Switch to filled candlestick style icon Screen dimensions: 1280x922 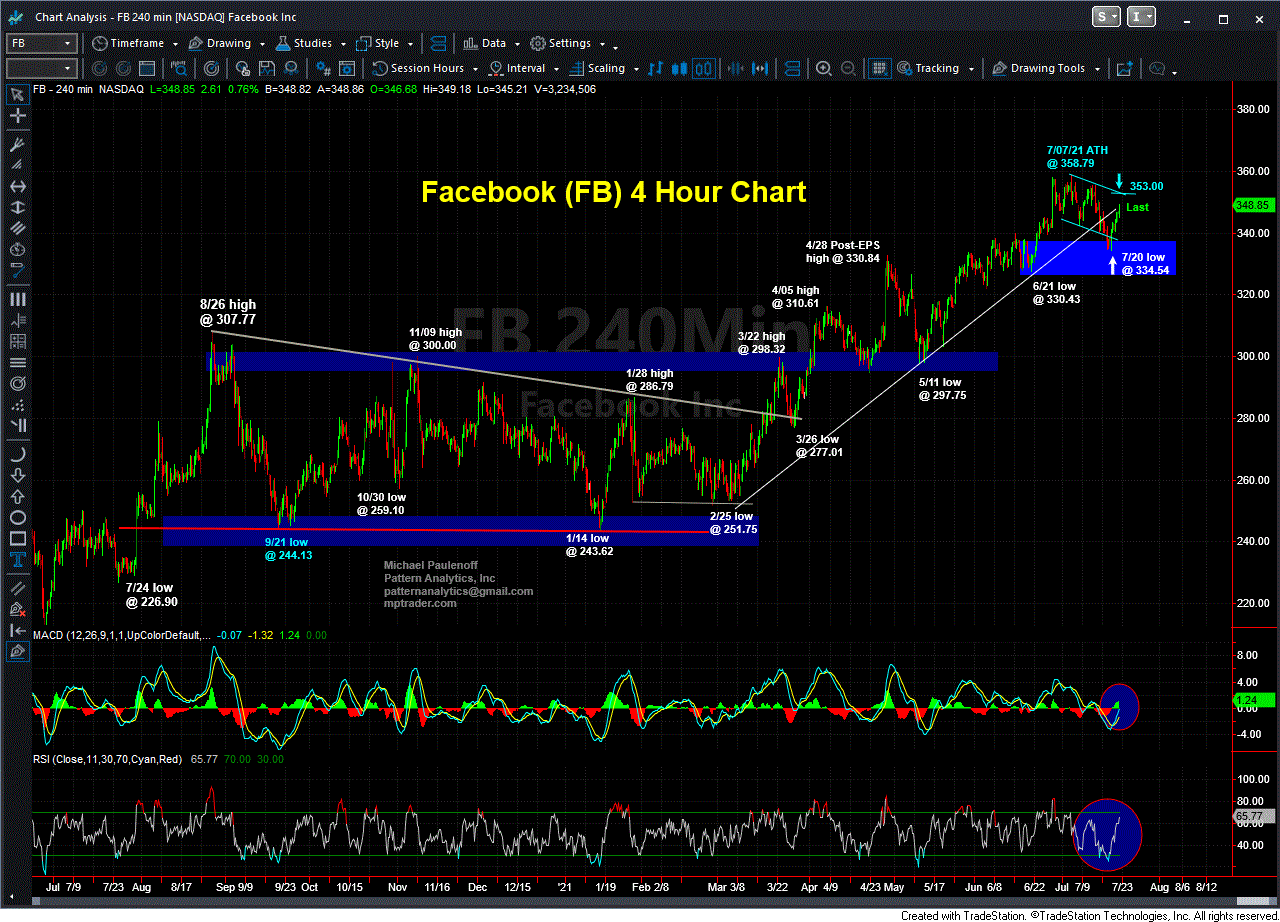pyautogui.click(x=679, y=69)
